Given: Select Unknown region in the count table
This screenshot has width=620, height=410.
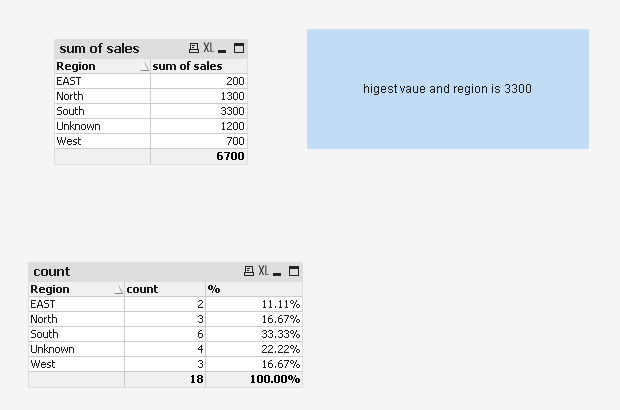Looking at the screenshot, I should pyautogui.click(x=52, y=349).
